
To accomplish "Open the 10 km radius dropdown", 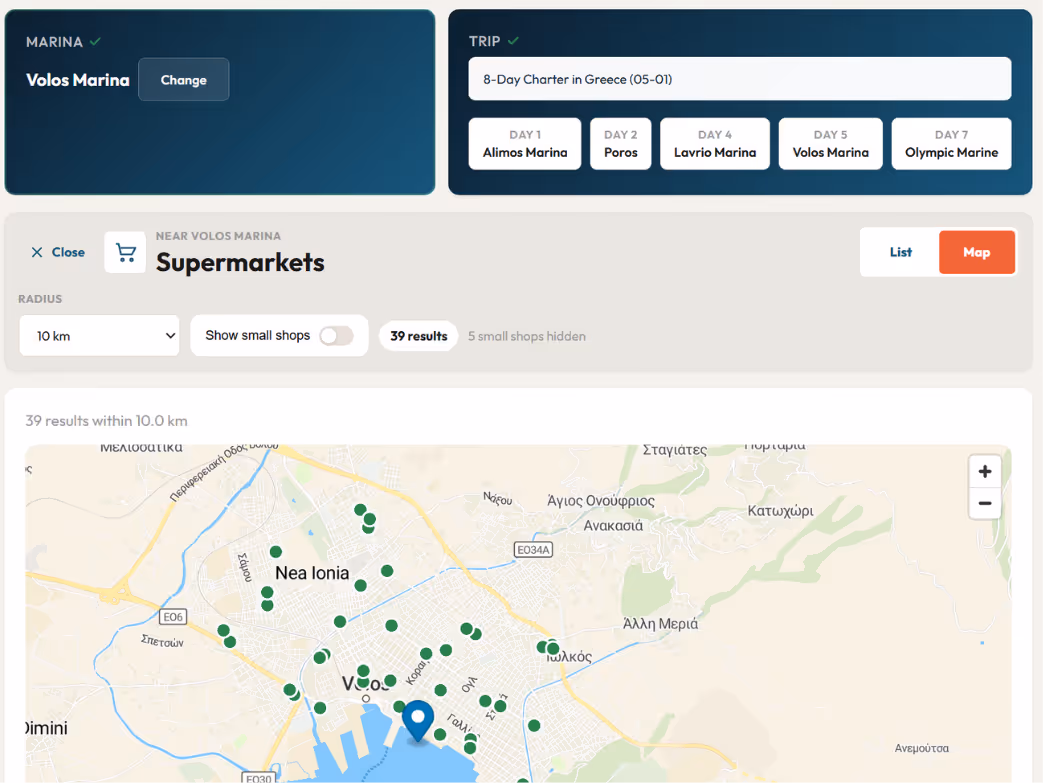I will tap(99, 336).
